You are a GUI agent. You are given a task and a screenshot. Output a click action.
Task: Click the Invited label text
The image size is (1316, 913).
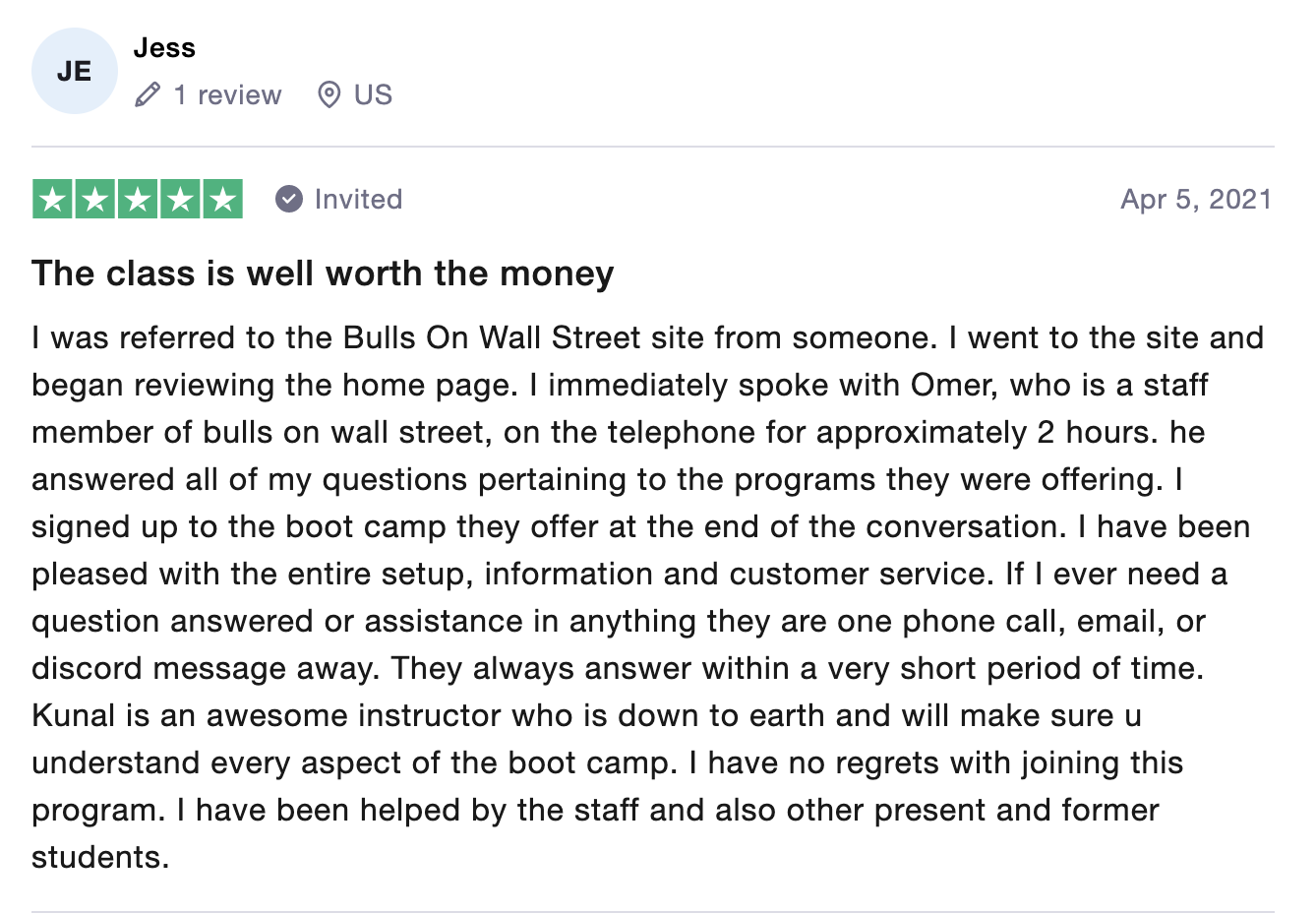point(358,199)
